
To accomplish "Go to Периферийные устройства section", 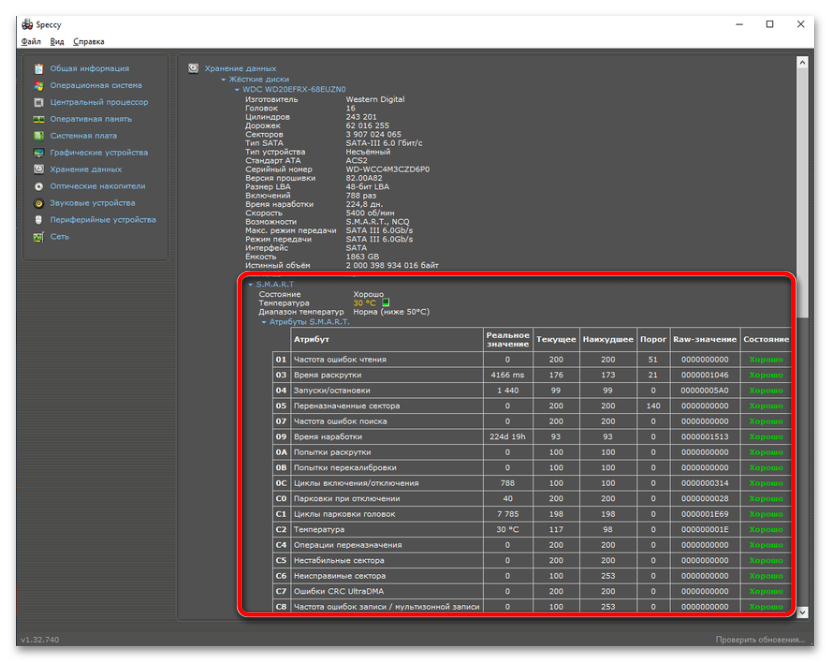I will 103,220.
